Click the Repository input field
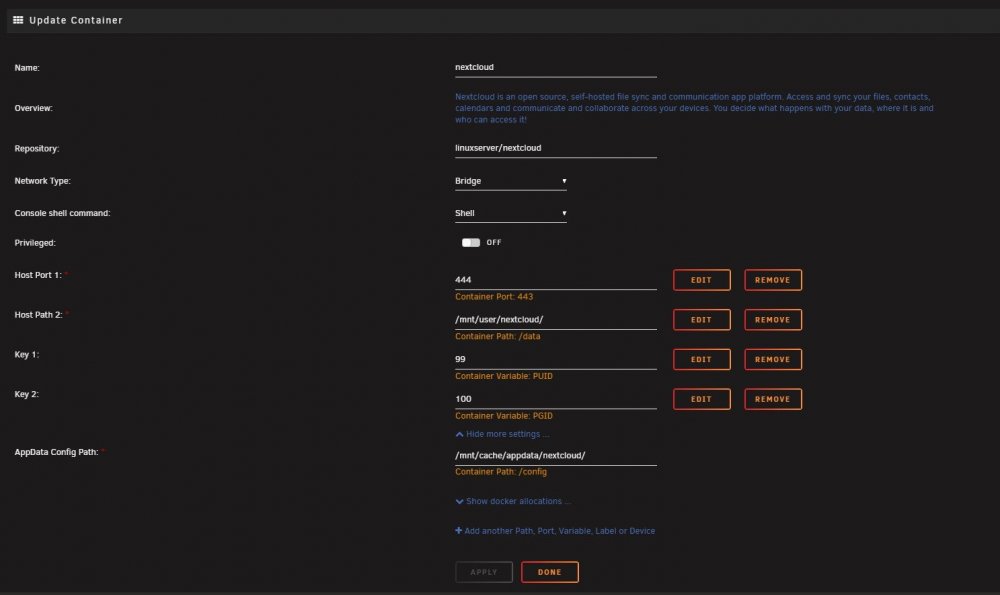The height and width of the screenshot is (595, 1000). (555, 148)
